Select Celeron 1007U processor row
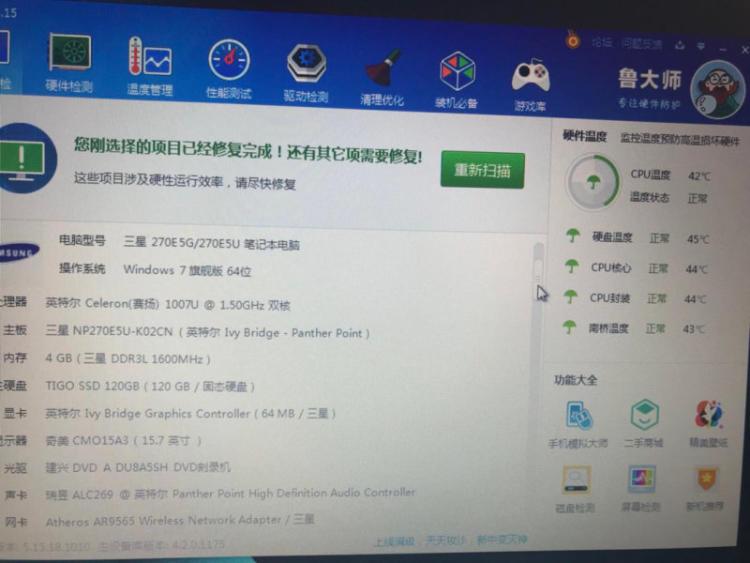Screen dimensions: 750x563 (145, 303)
